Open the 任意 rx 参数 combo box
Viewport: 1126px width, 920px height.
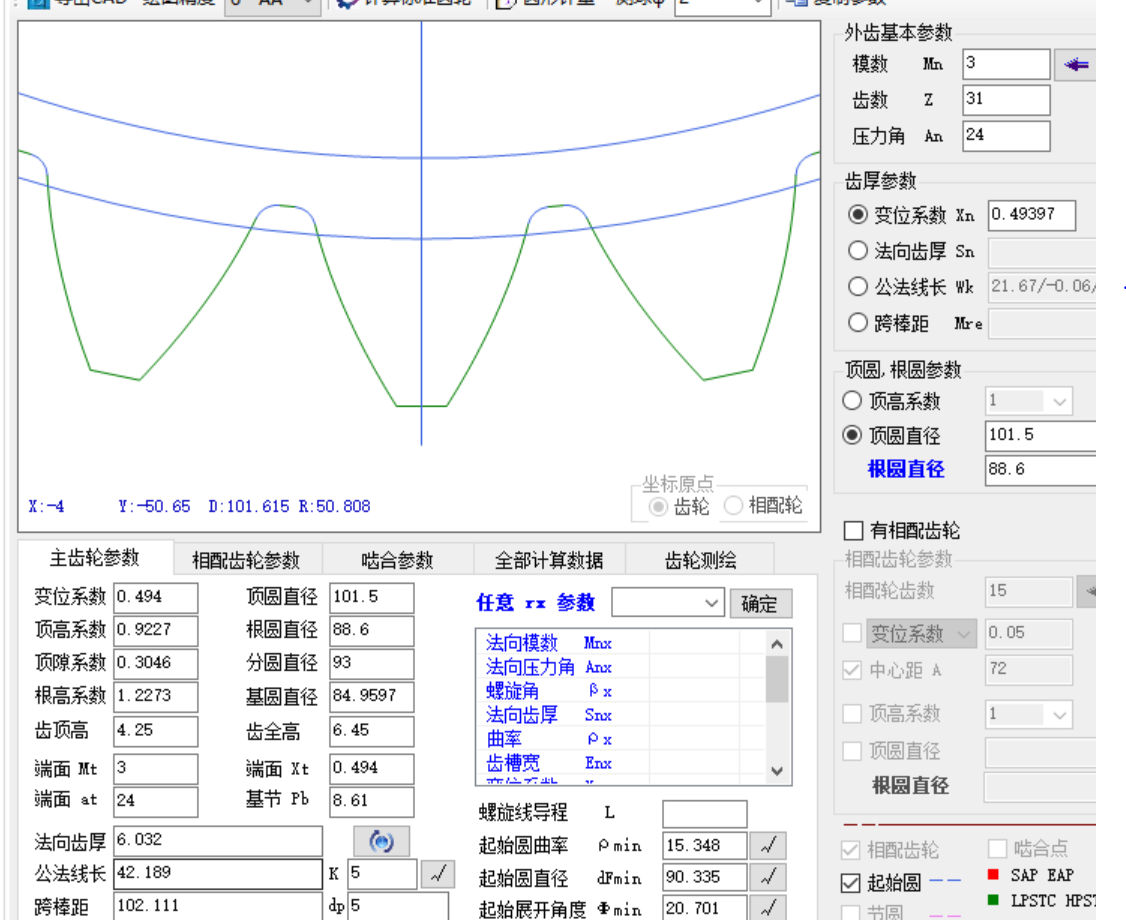[x=667, y=603]
